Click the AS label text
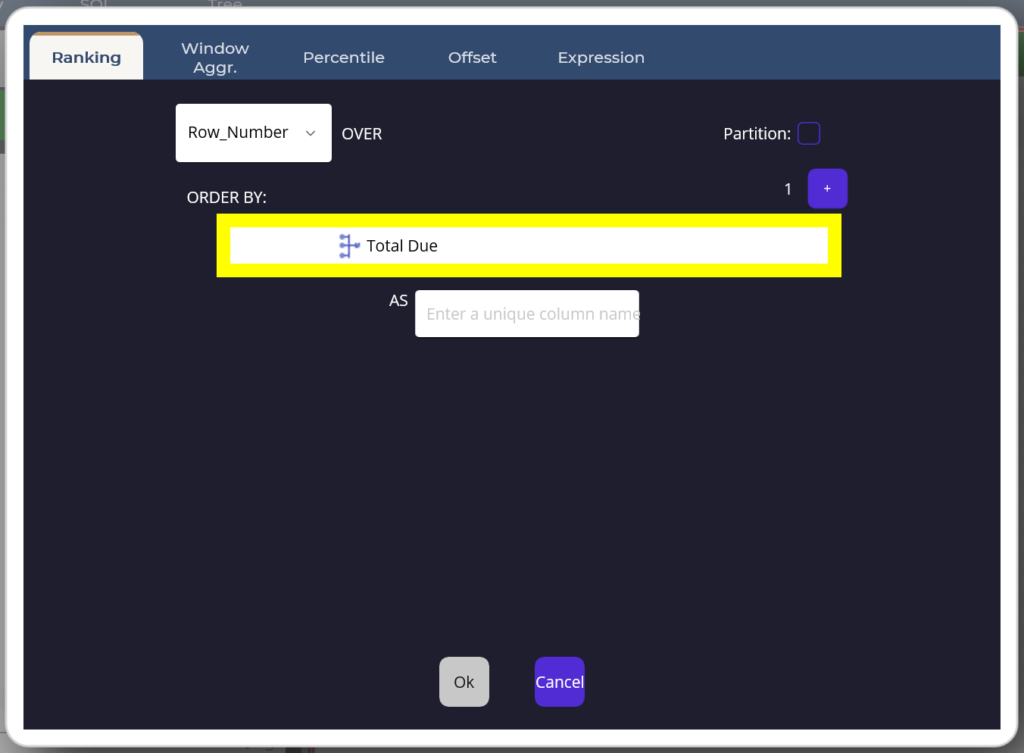The width and height of the screenshot is (1024, 753). click(398, 300)
